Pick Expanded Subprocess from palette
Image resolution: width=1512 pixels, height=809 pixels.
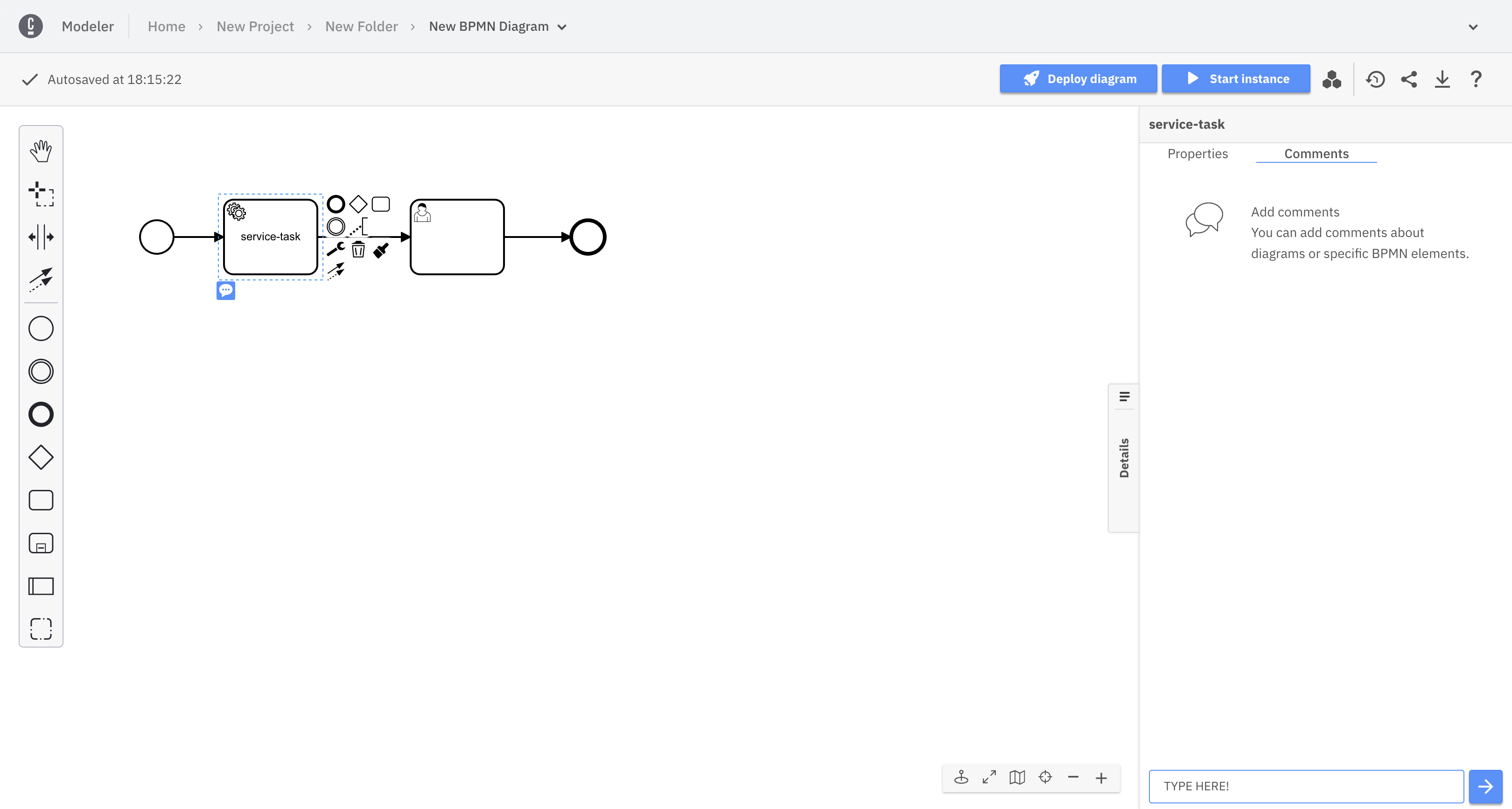(x=41, y=543)
